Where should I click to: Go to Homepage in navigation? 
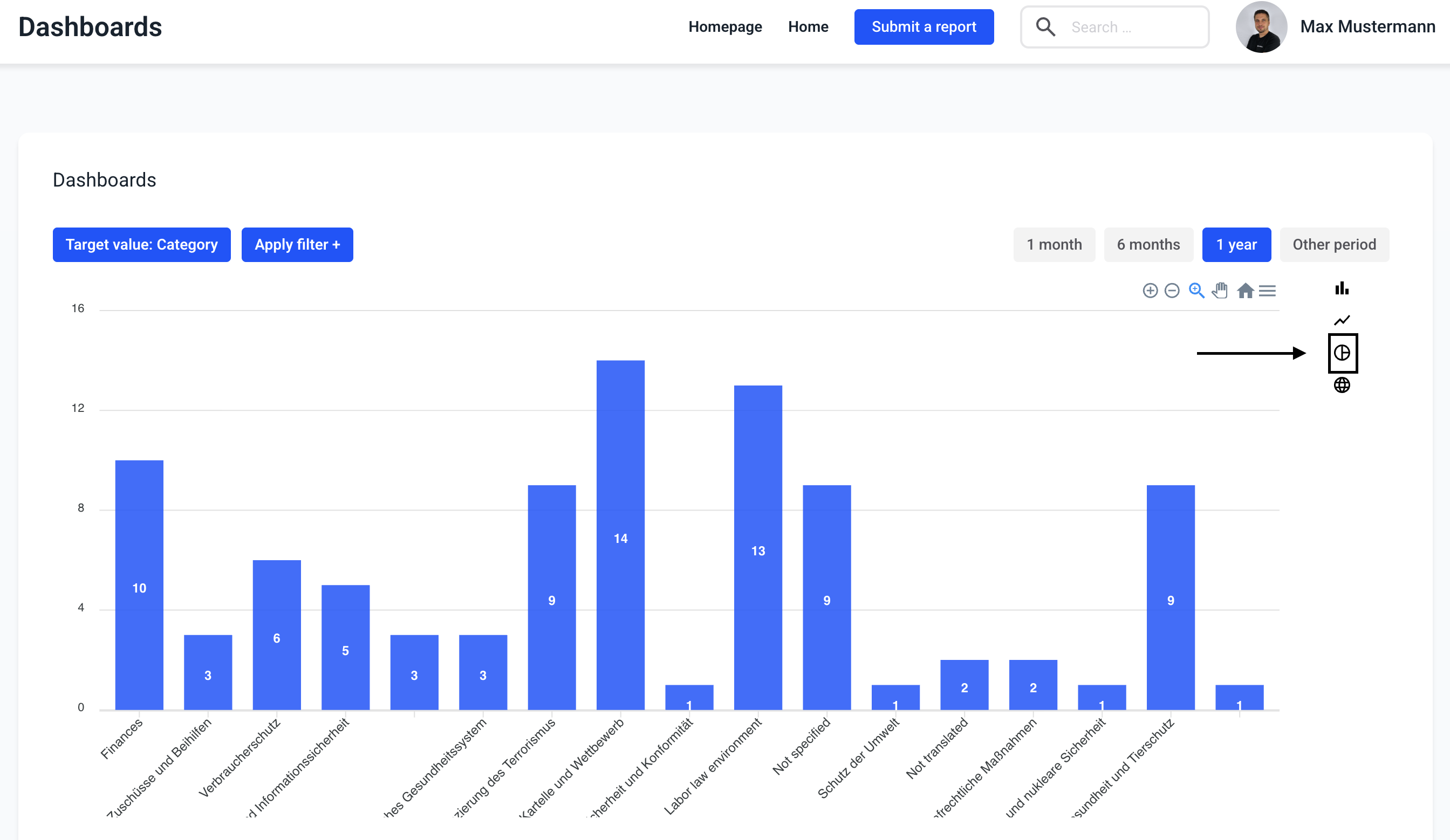(x=724, y=27)
